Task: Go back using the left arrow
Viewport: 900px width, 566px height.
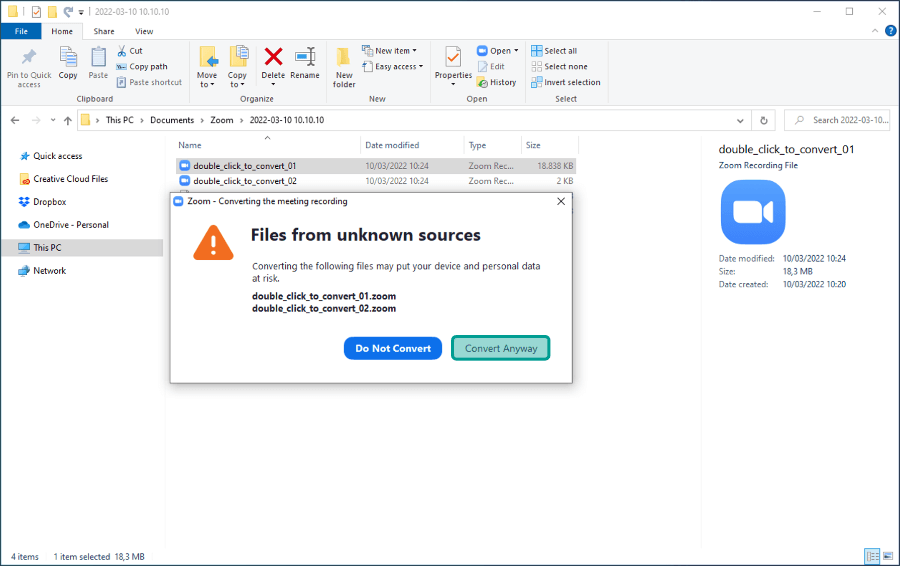Action: (15, 120)
